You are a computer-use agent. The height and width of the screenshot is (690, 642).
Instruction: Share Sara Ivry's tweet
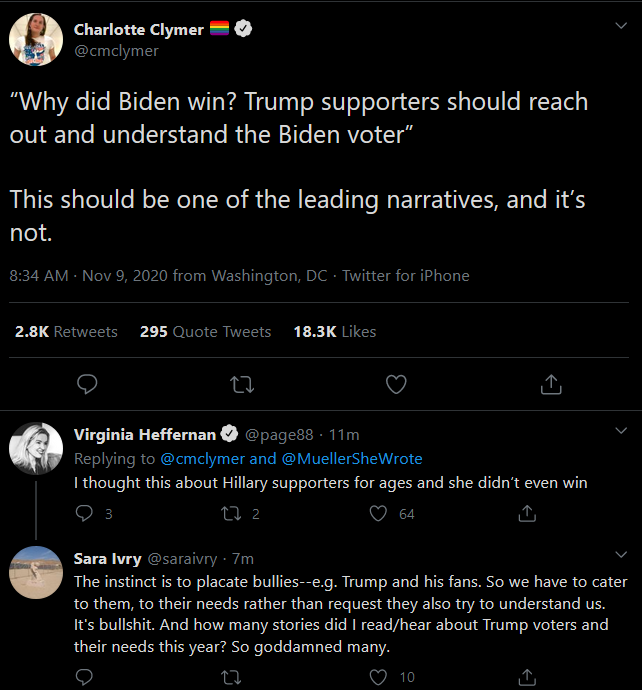coord(527,677)
